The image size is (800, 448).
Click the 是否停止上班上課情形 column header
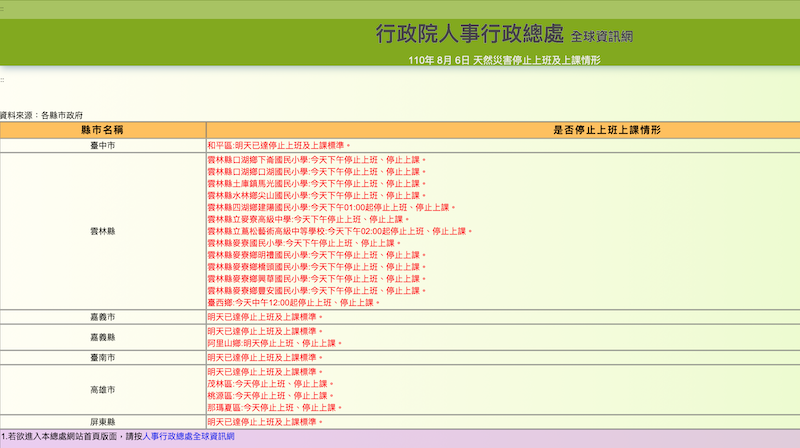pos(607,130)
